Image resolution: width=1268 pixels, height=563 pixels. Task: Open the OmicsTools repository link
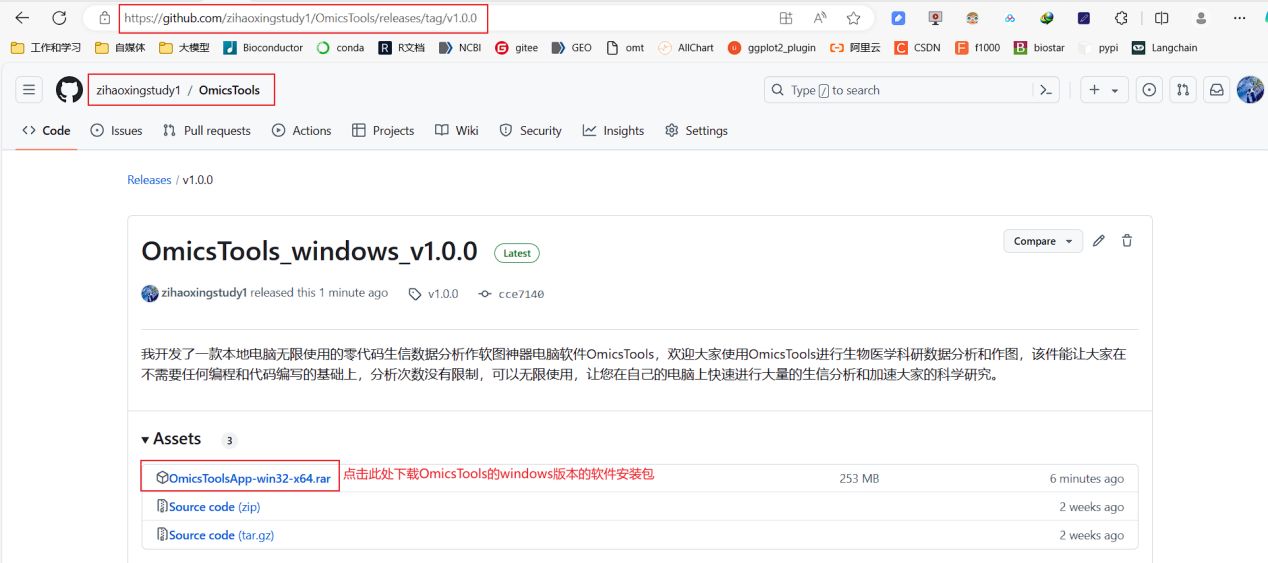coord(229,90)
